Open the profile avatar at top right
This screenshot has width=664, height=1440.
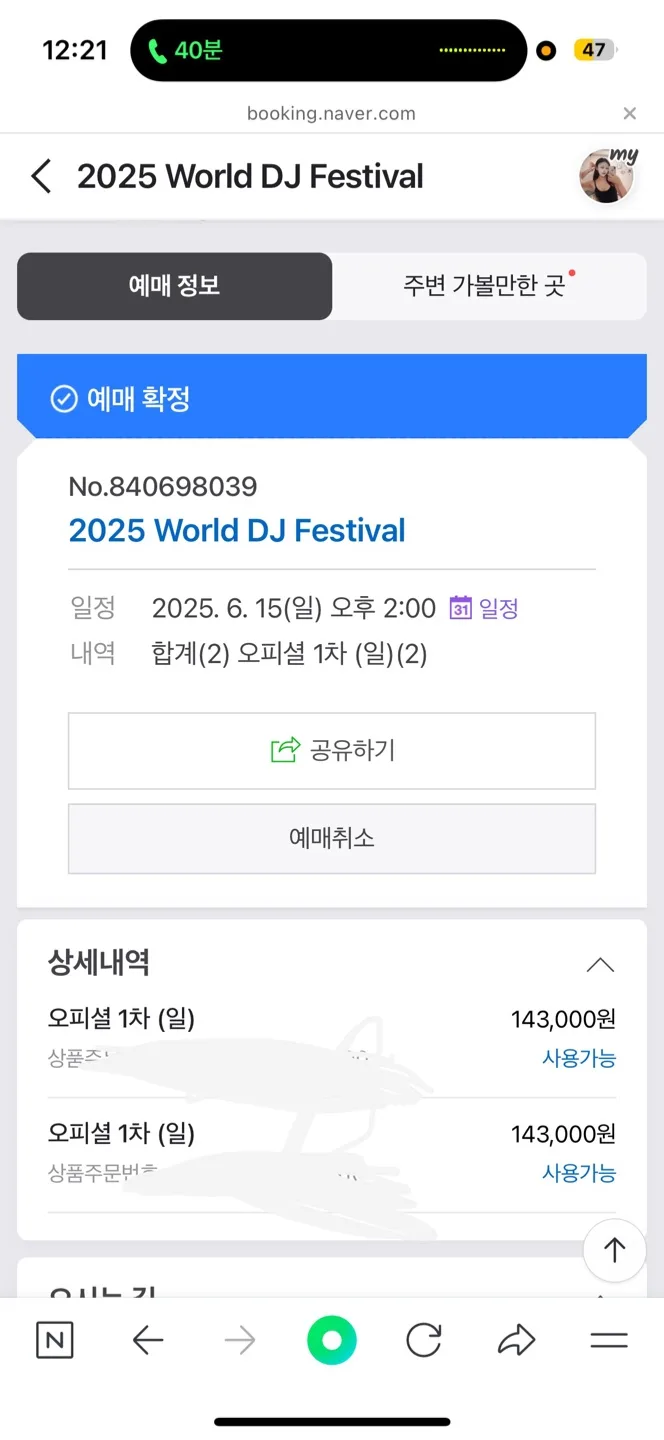coord(608,175)
